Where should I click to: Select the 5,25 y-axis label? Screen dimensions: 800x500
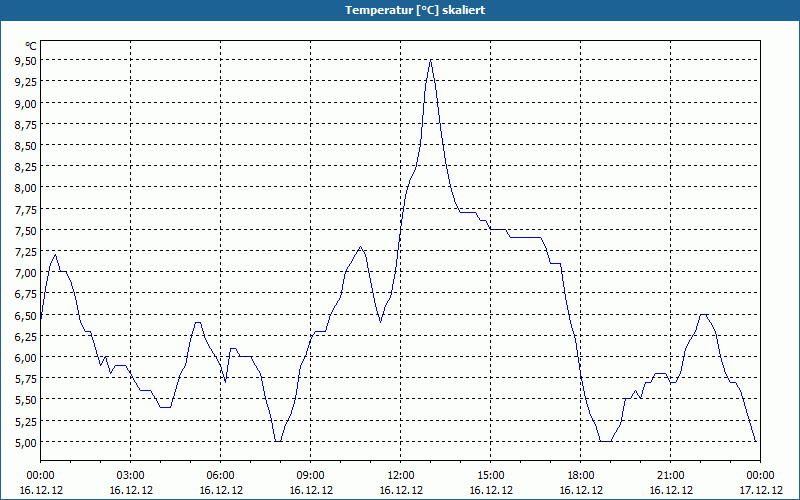[27, 421]
